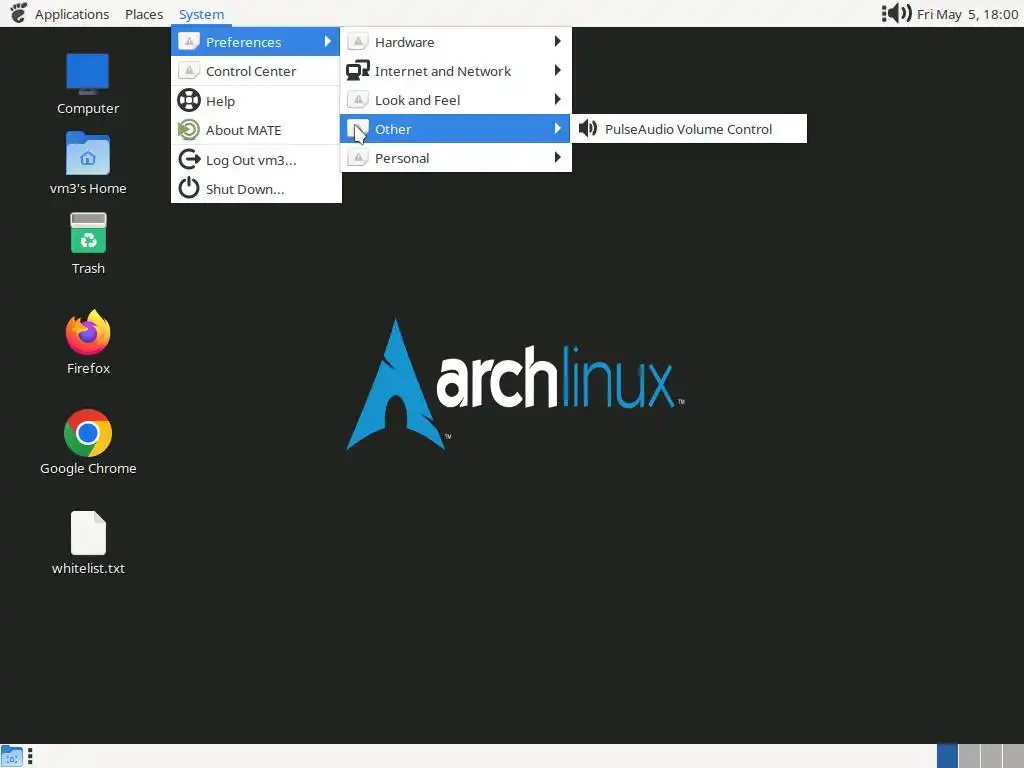The height and width of the screenshot is (768, 1024).
Task: Select Preferences in the System menu
Action: coord(255,42)
